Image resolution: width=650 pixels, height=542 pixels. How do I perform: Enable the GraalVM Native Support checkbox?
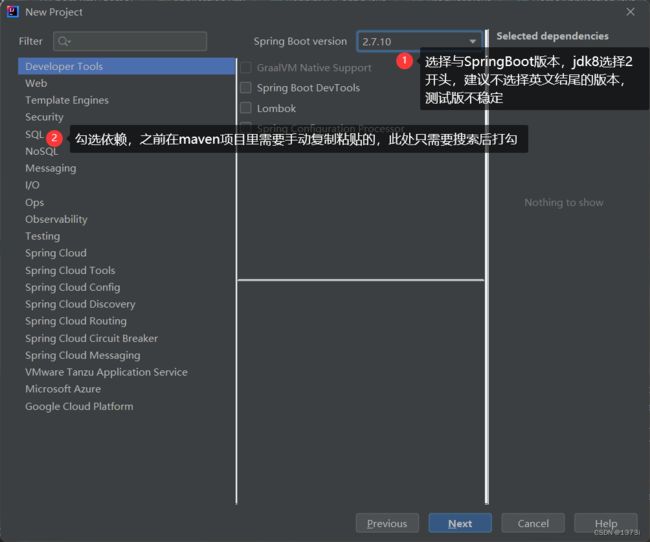pyautogui.click(x=246, y=68)
